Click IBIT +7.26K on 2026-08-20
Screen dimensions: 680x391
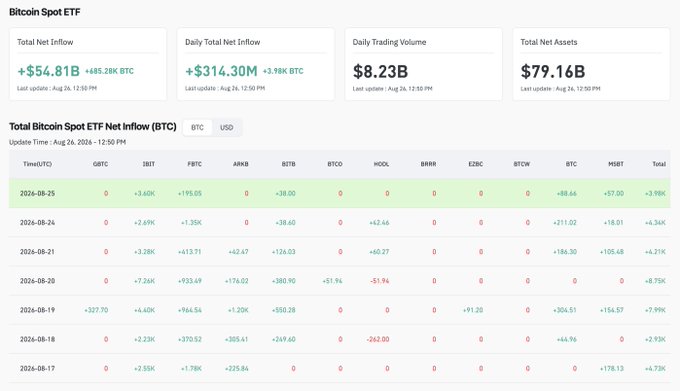pos(144,281)
